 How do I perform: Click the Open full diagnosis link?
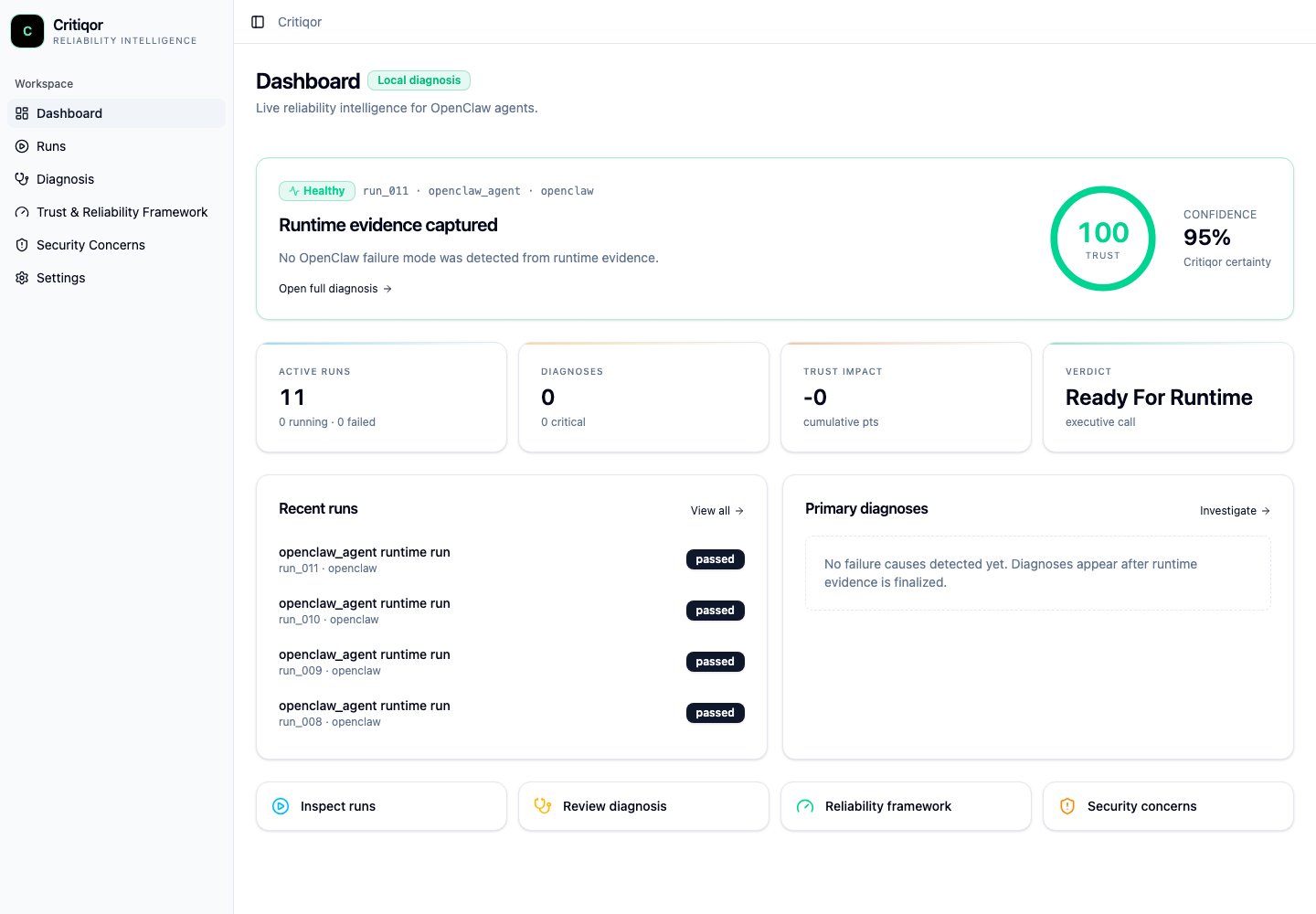(335, 289)
